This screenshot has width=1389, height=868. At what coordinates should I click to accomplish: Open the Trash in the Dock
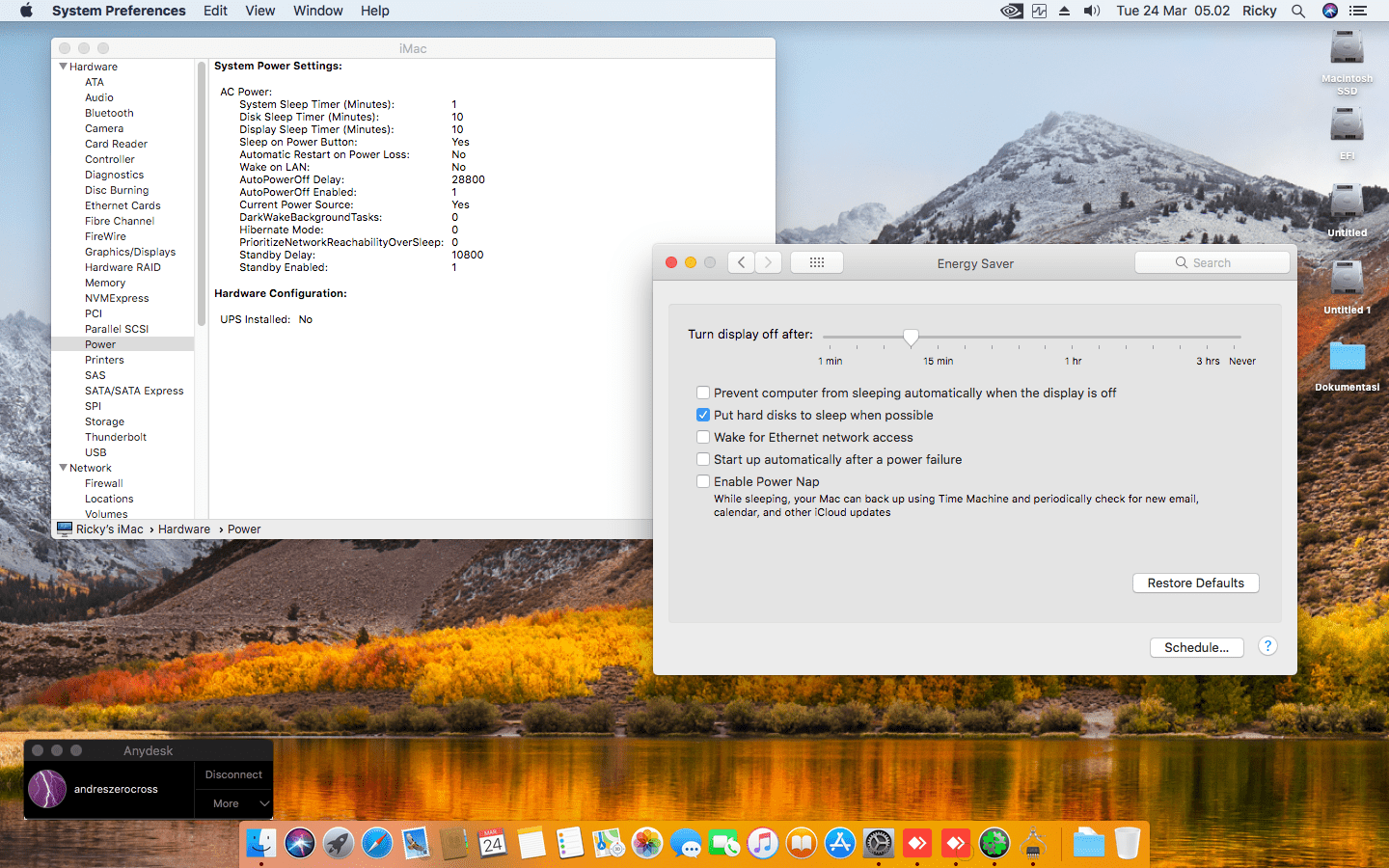[x=1127, y=844]
